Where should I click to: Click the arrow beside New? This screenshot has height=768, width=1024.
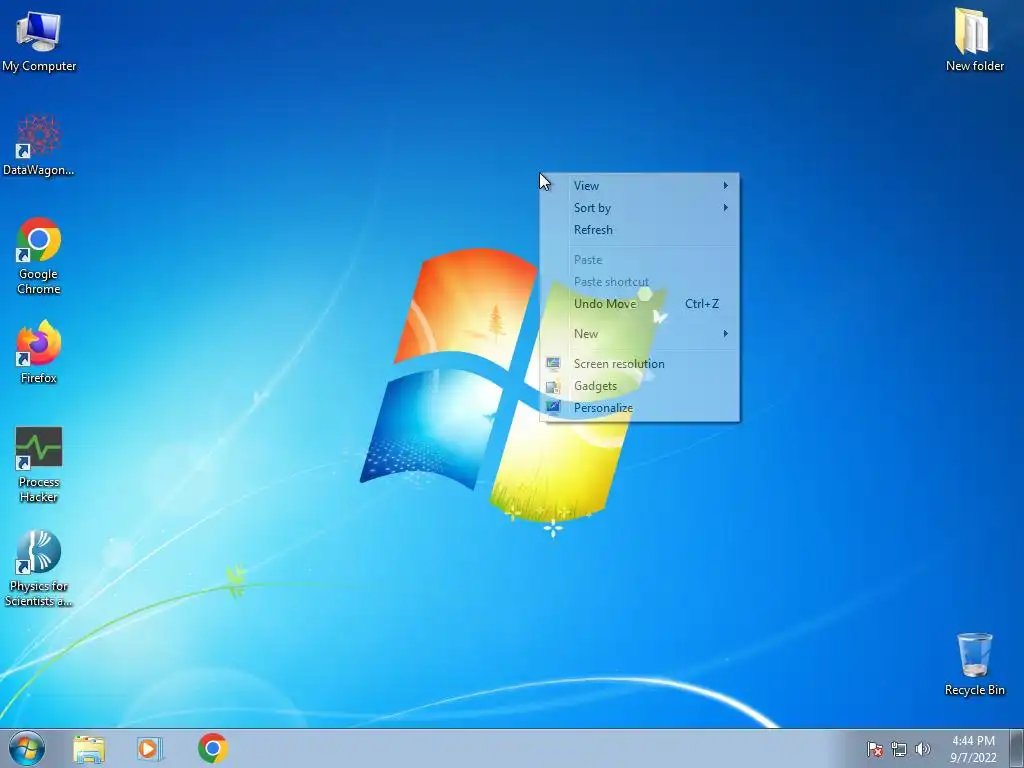(726, 334)
